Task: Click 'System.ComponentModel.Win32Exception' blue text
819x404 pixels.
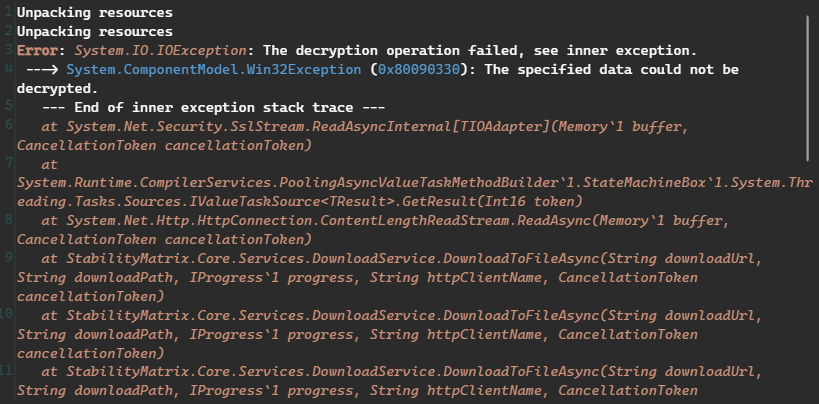Action: 213,70
